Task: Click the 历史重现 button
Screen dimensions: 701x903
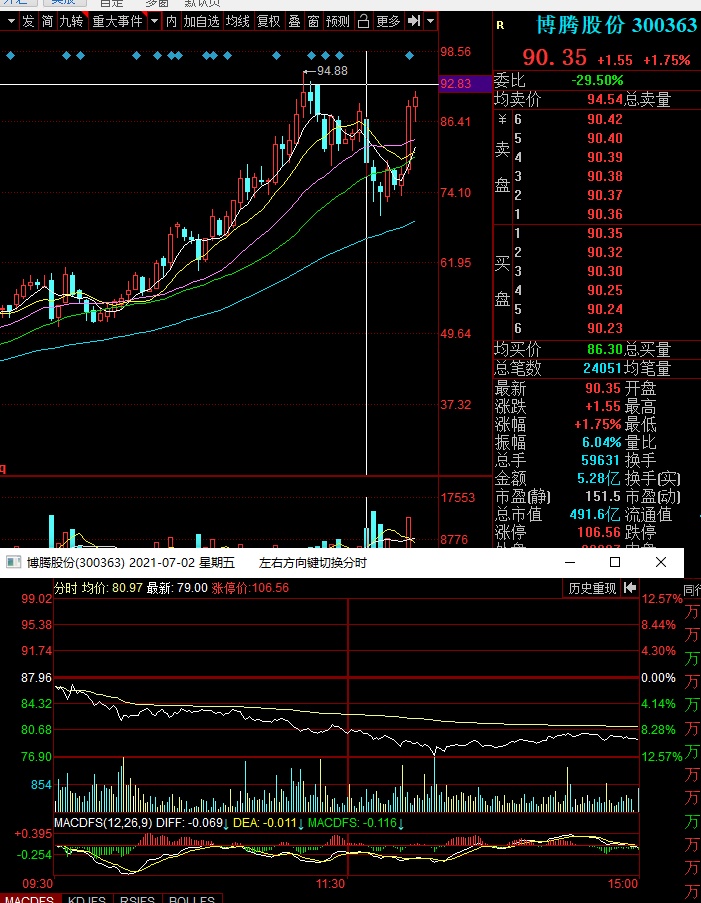Action: tap(592, 588)
